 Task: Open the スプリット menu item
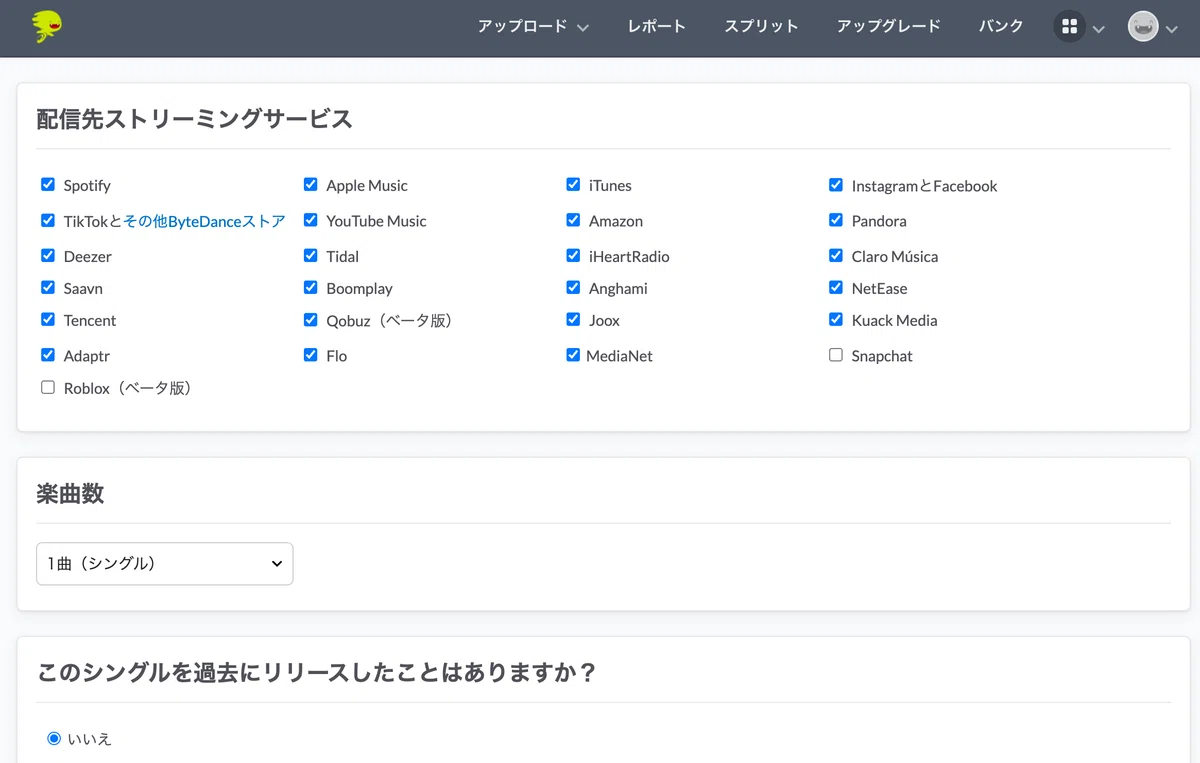(762, 27)
